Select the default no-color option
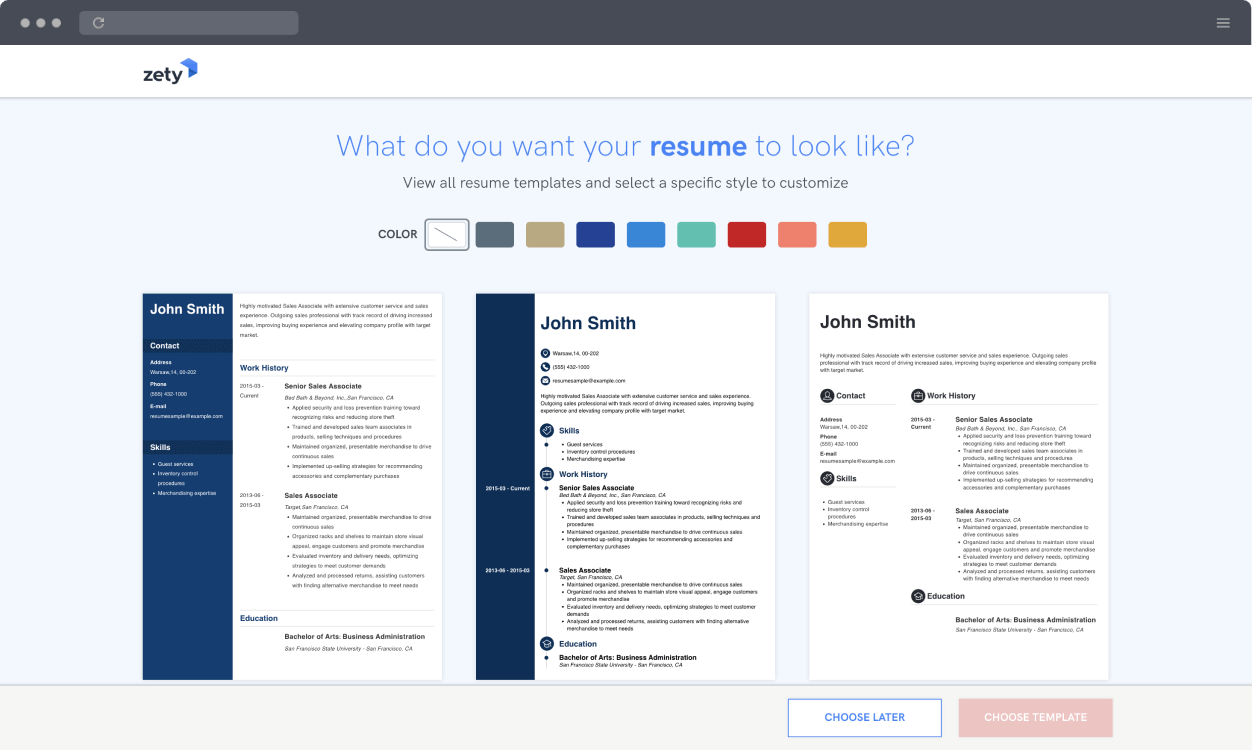The height and width of the screenshot is (751, 1252). point(446,234)
